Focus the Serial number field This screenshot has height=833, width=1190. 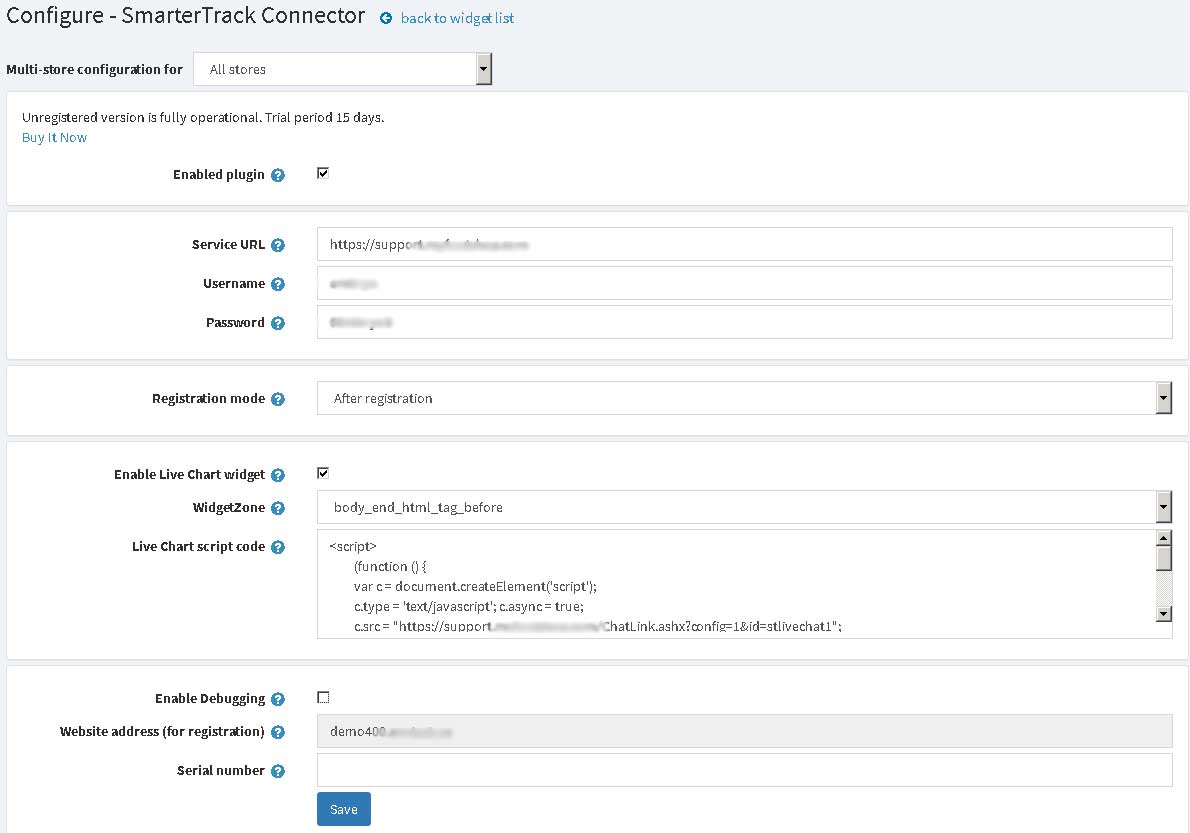(x=745, y=770)
